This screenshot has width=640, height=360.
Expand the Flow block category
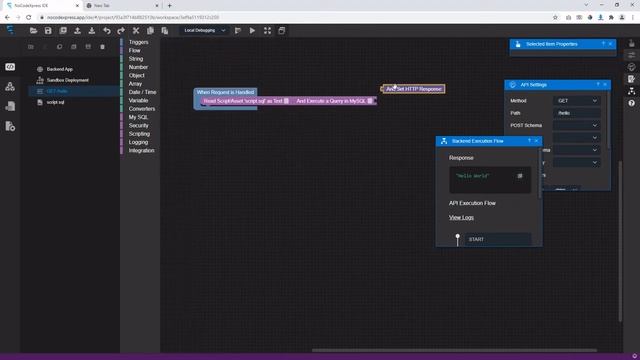click(134, 51)
